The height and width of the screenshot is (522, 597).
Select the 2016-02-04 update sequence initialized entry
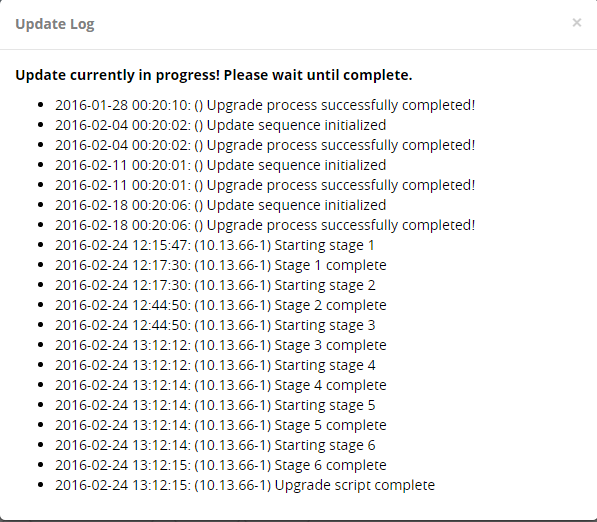[x=220, y=125]
